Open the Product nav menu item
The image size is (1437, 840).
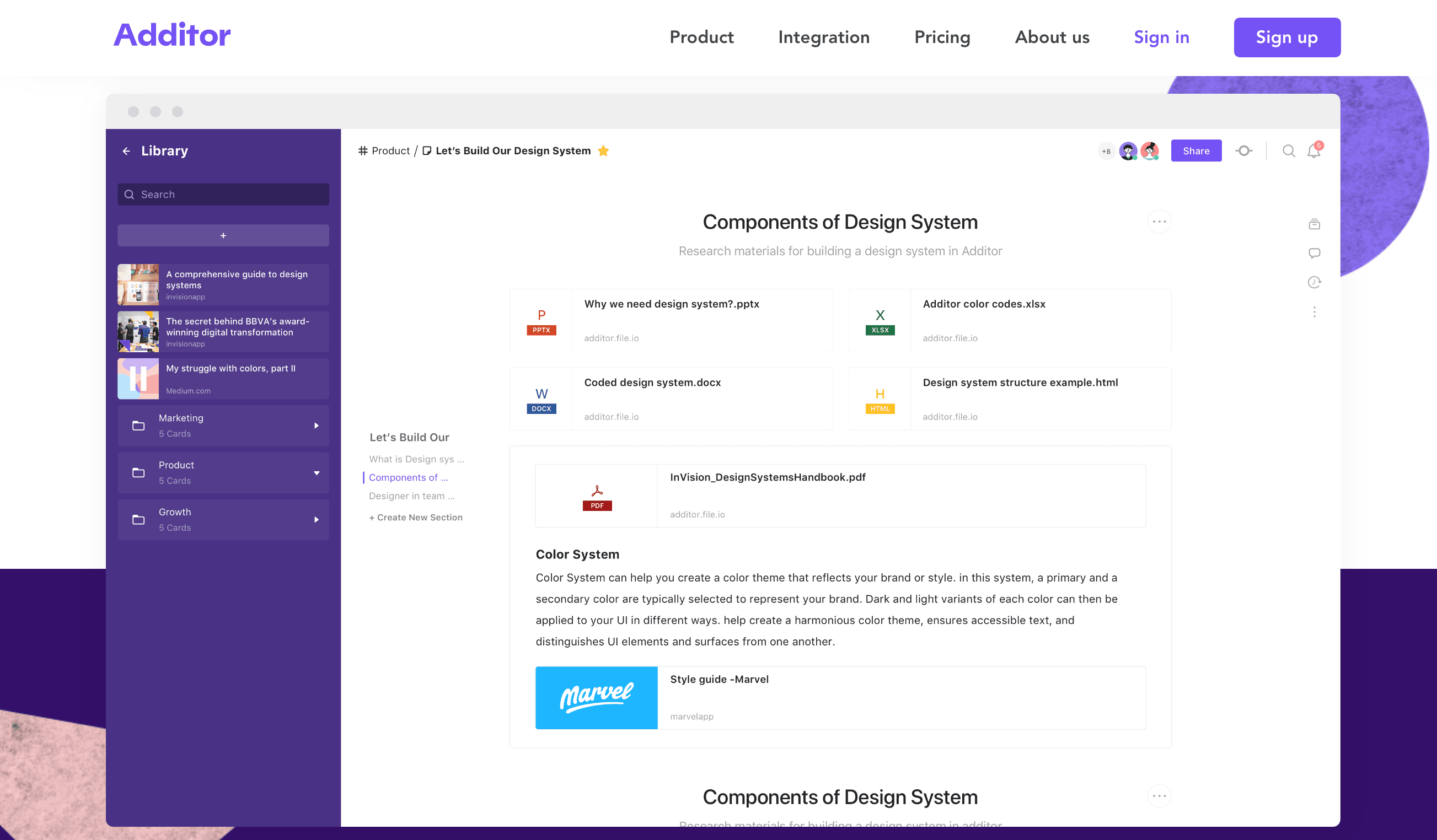tap(701, 37)
